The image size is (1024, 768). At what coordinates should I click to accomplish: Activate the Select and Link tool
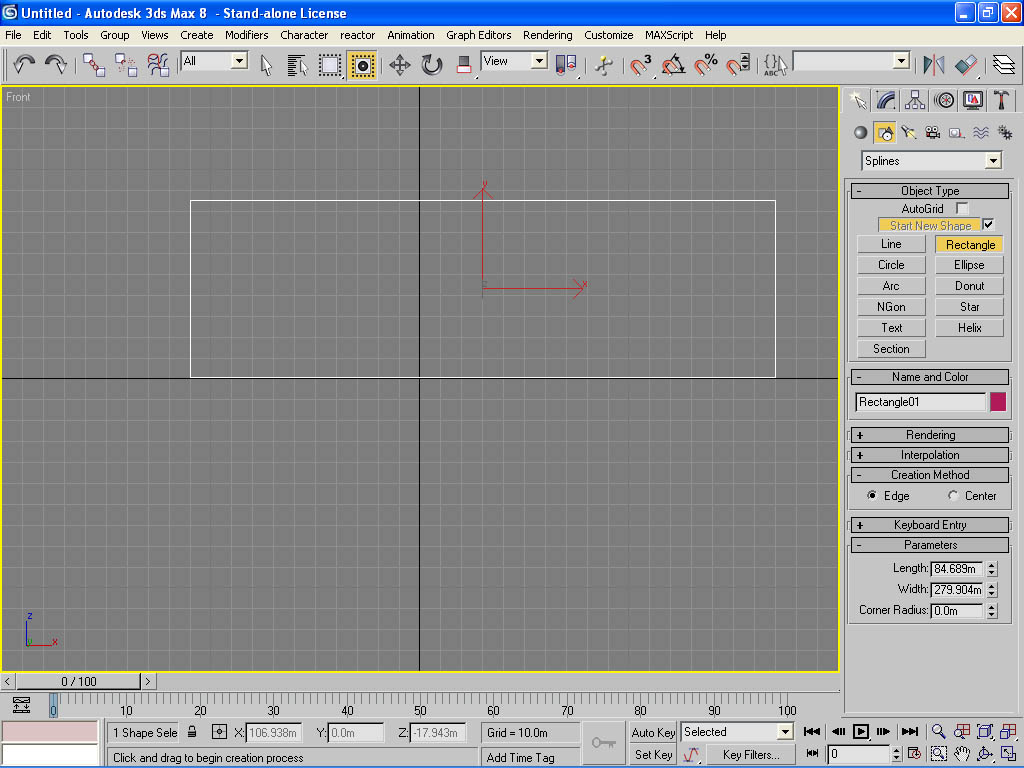coord(94,64)
